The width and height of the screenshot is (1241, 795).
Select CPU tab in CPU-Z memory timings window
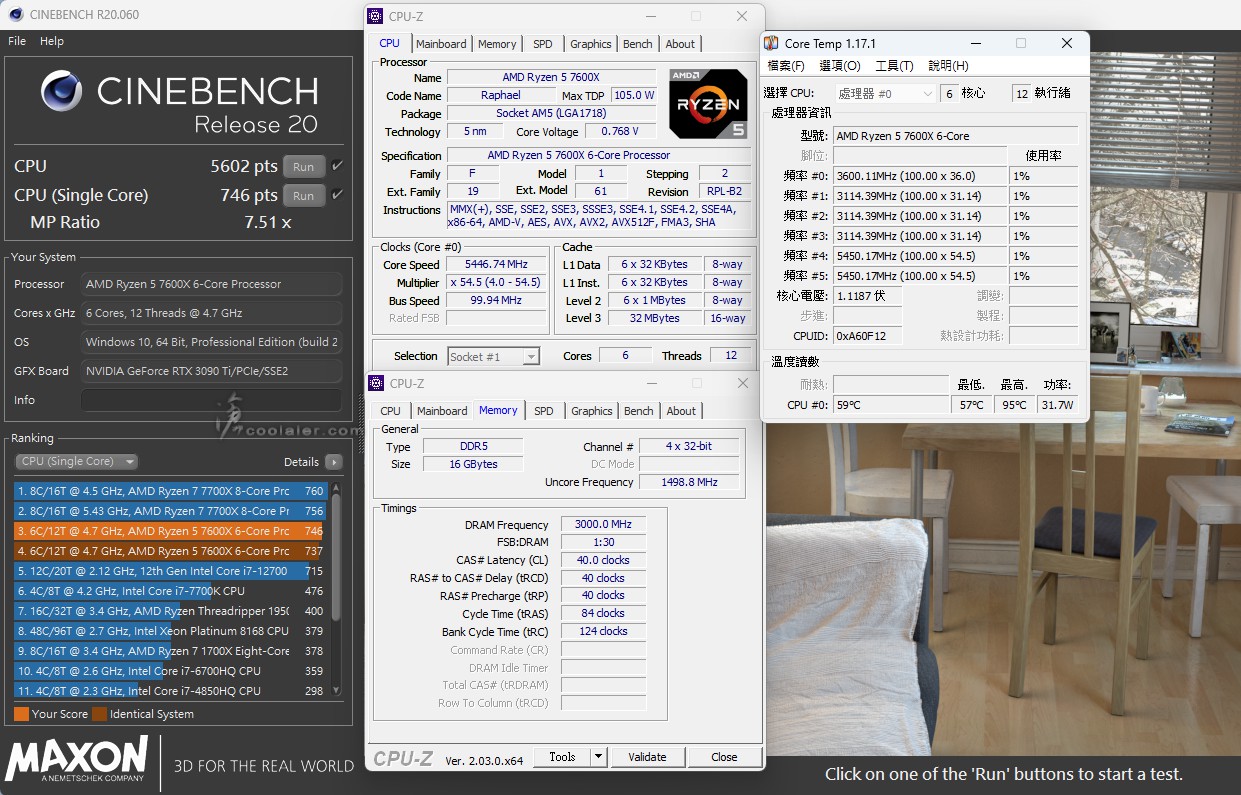tap(391, 411)
